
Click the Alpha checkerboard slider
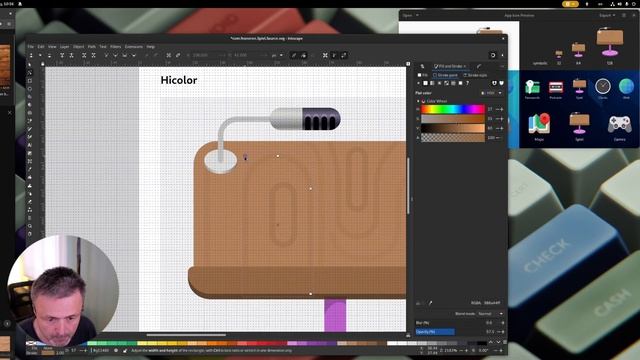(x=453, y=138)
